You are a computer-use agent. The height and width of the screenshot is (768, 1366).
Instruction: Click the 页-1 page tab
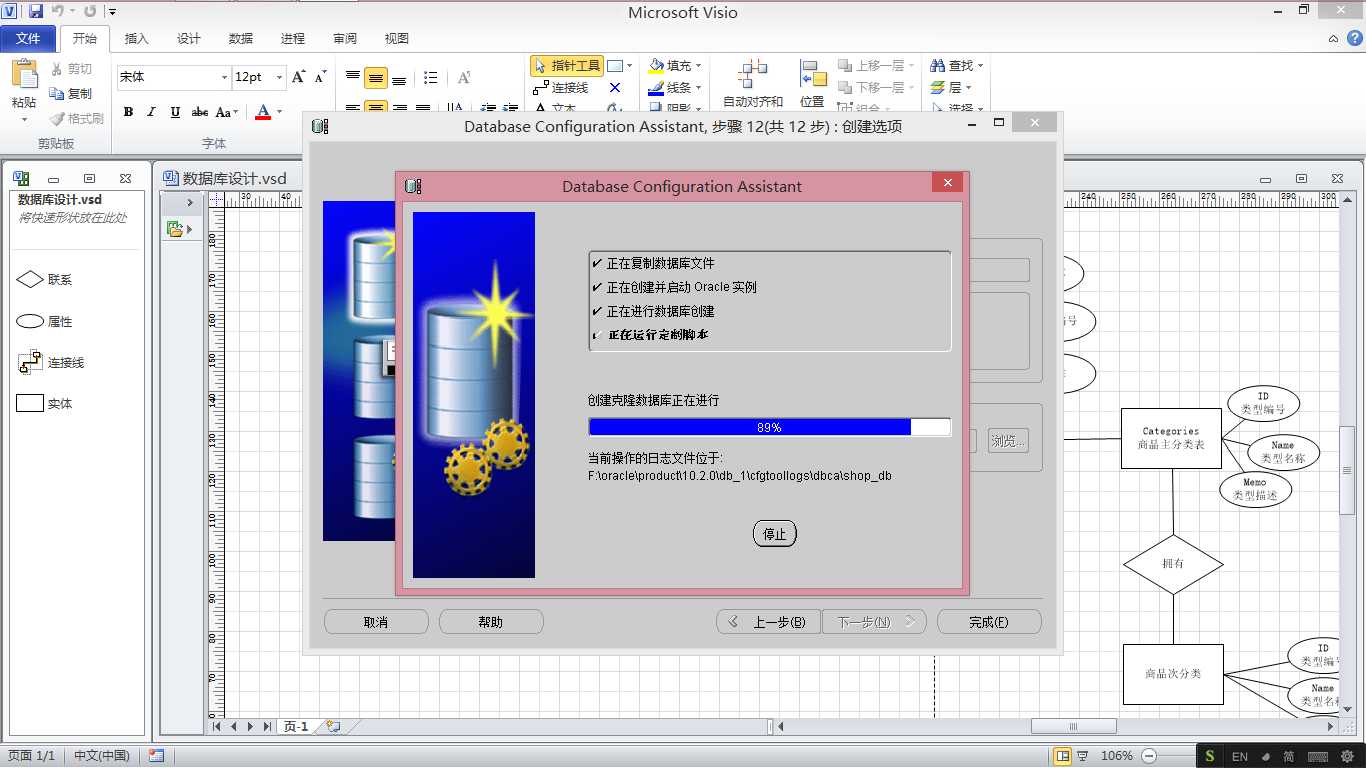296,727
